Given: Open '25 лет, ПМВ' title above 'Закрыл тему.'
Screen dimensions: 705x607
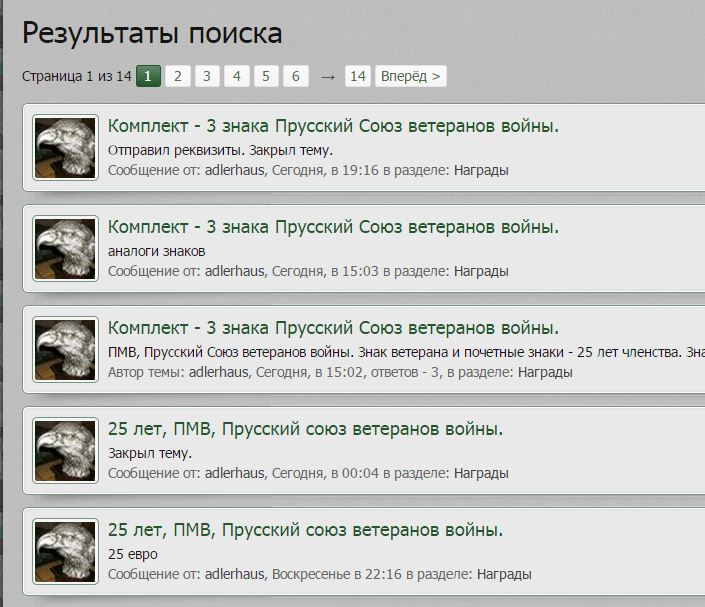Looking at the screenshot, I should pos(305,429).
